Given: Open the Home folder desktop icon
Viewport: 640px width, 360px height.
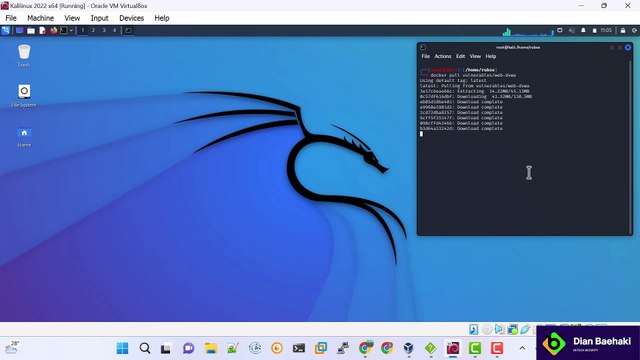Looking at the screenshot, I should click(x=24, y=137).
